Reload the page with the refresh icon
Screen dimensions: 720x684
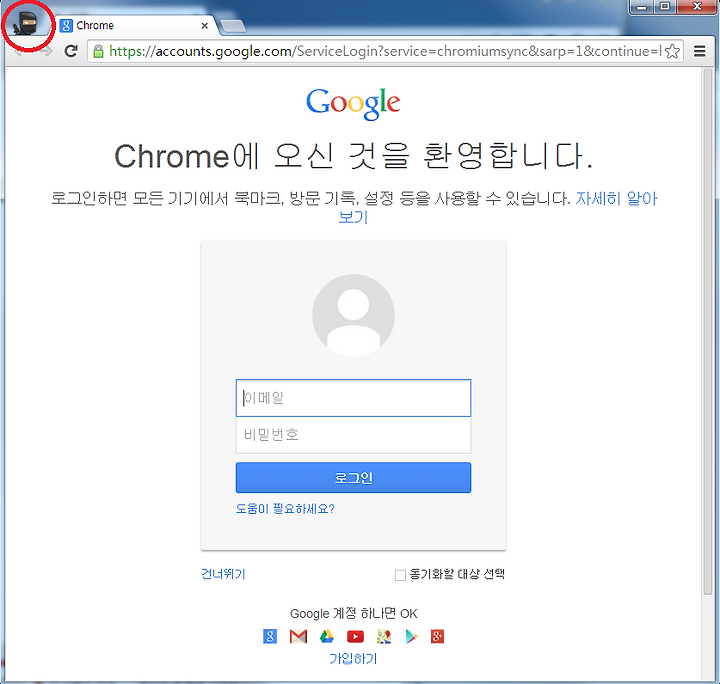click(x=71, y=51)
